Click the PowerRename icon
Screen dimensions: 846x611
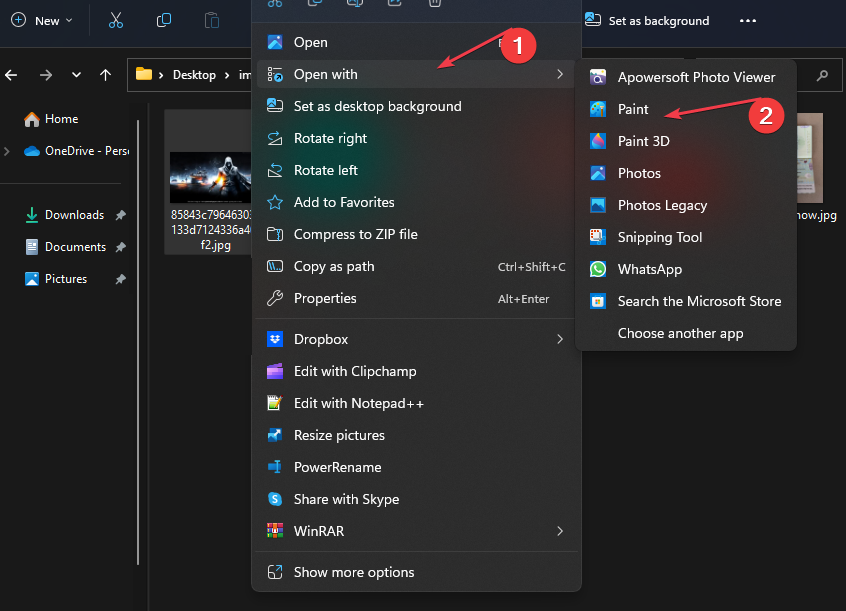[x=275, y=467]
